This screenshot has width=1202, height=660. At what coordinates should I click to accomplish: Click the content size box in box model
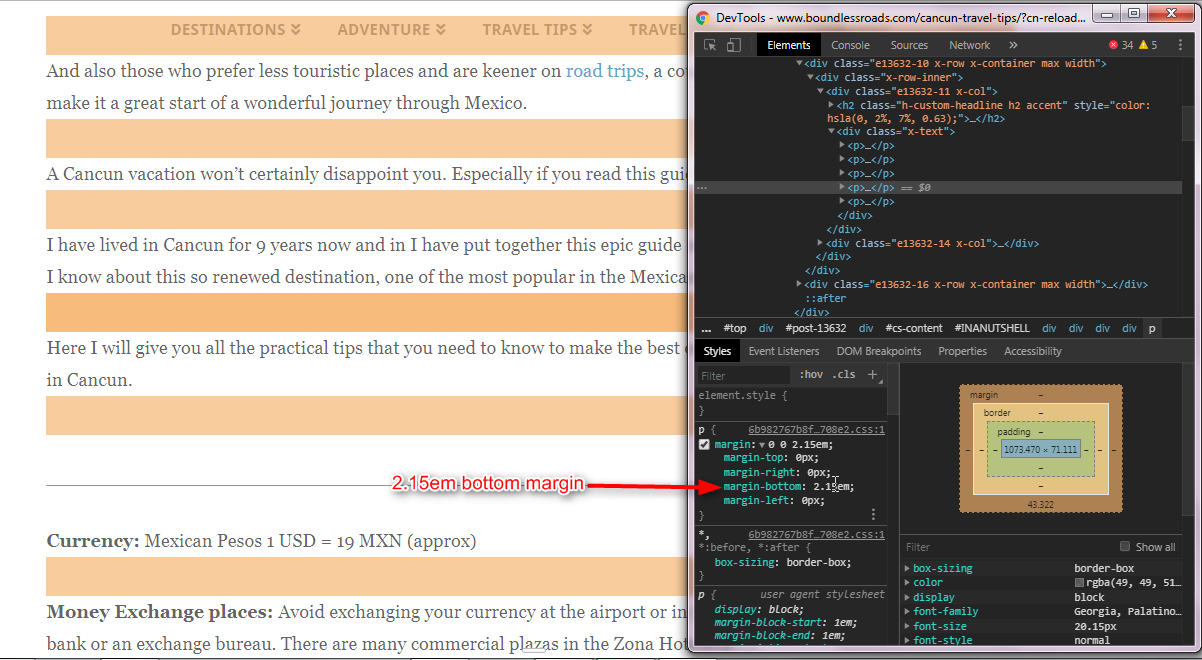point(1040,450)
